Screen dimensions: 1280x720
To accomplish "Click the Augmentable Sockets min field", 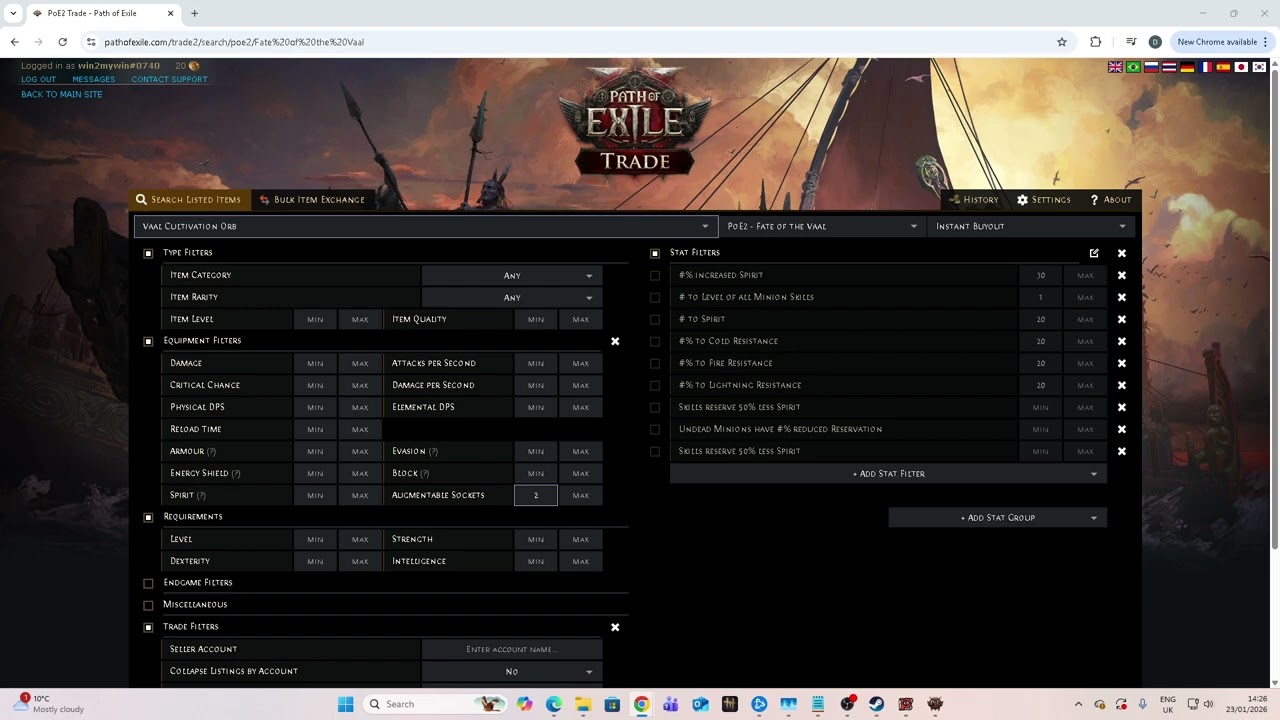I will [536, 495].
